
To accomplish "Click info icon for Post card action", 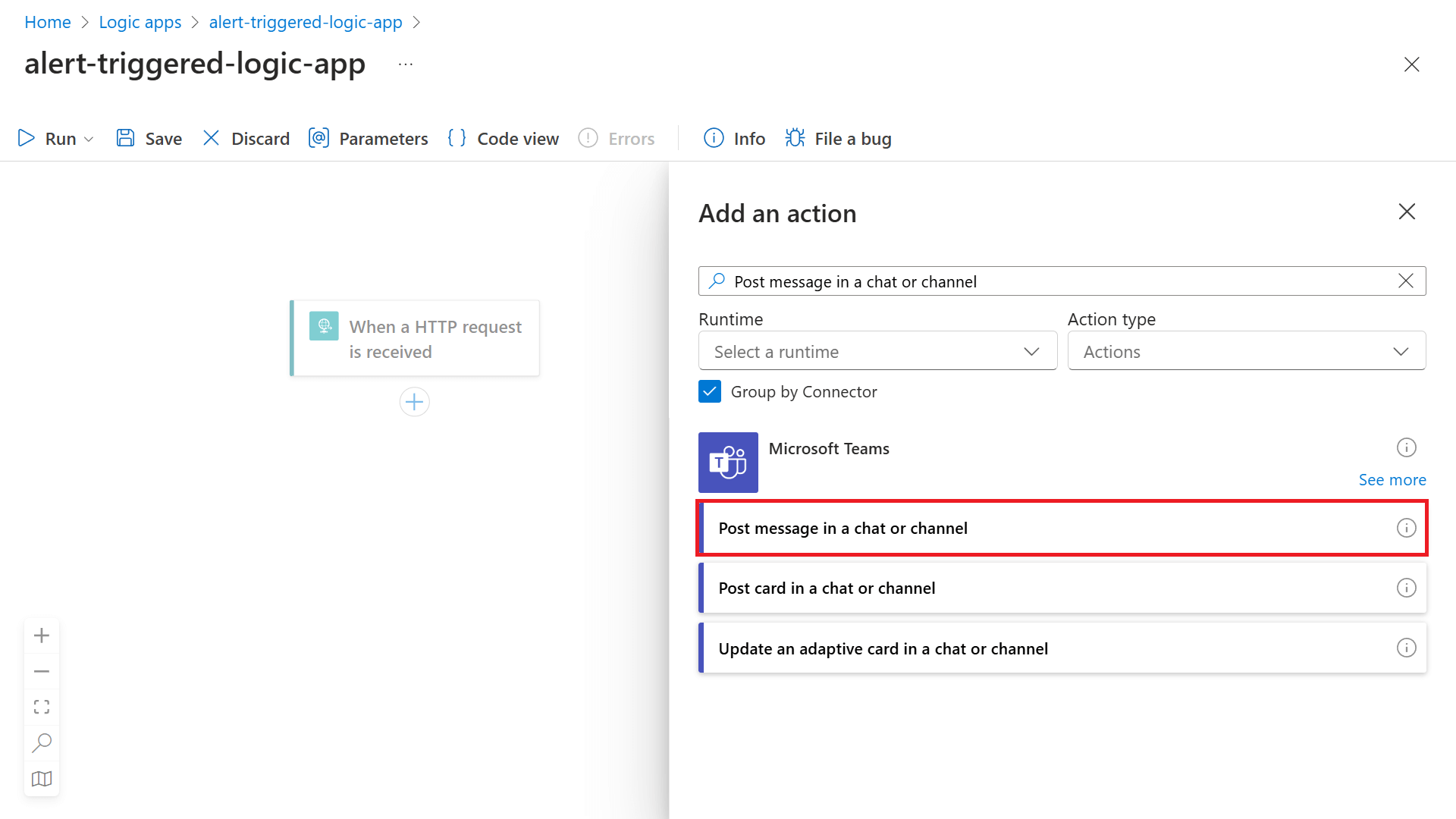I will point(1406,587).
